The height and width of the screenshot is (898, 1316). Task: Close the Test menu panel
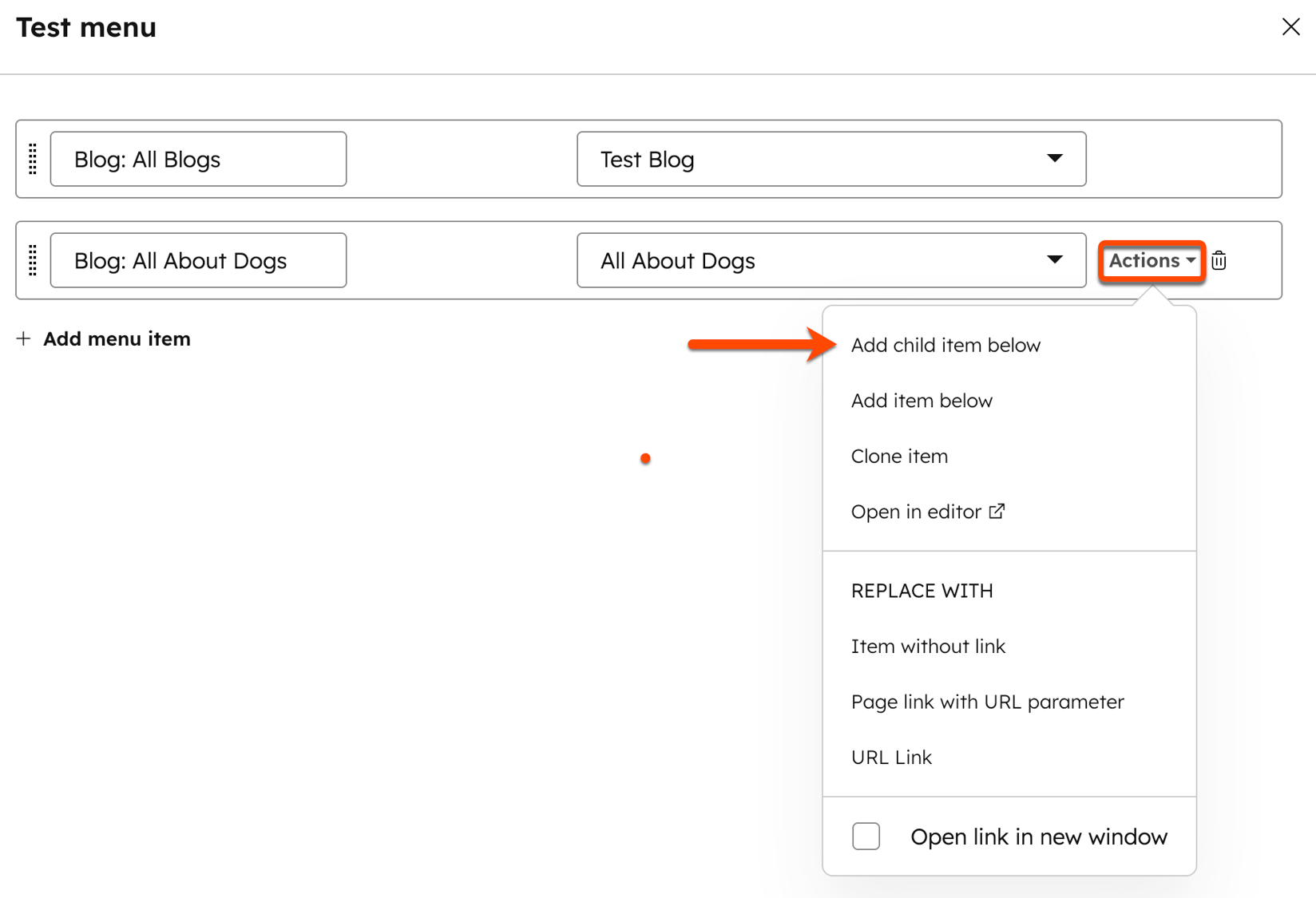1290,27
